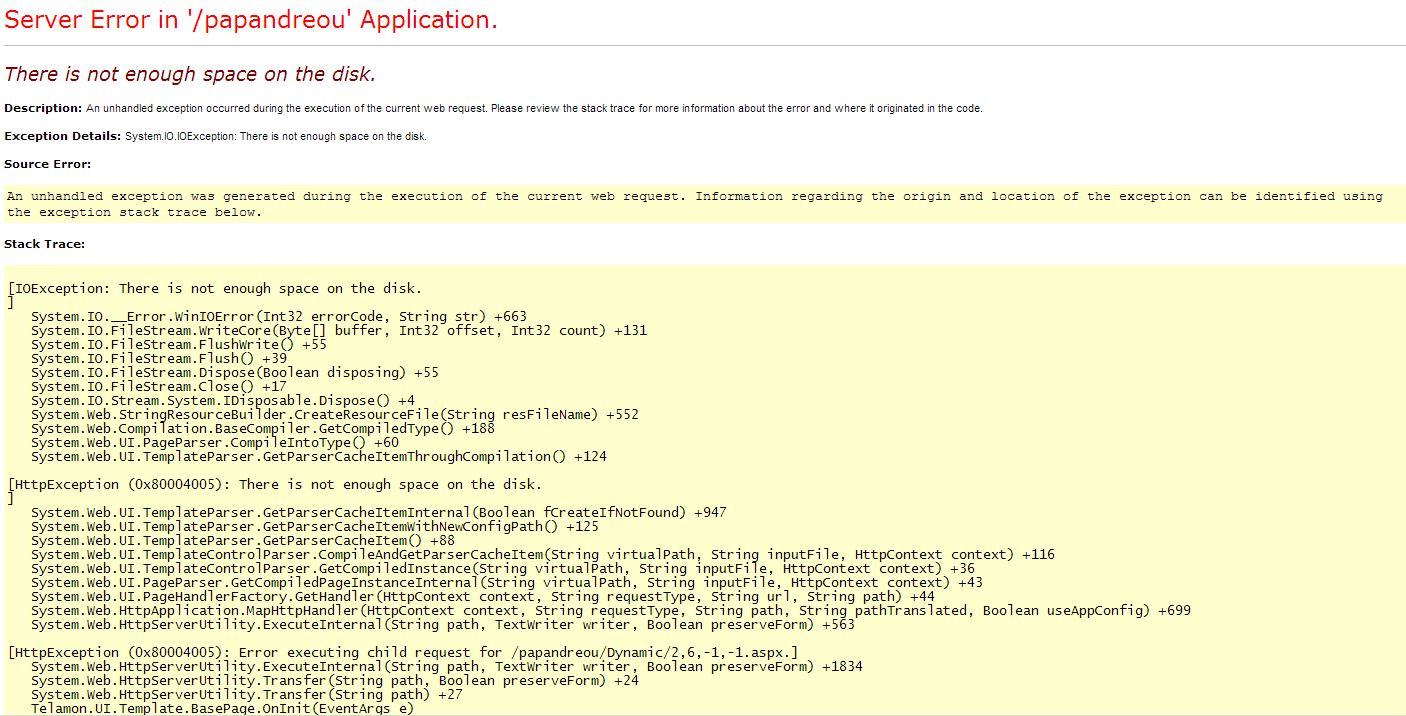Viewport: 1406px width, 716px height.
Task: Click the yellow Source Error message box
Action: 694,204
